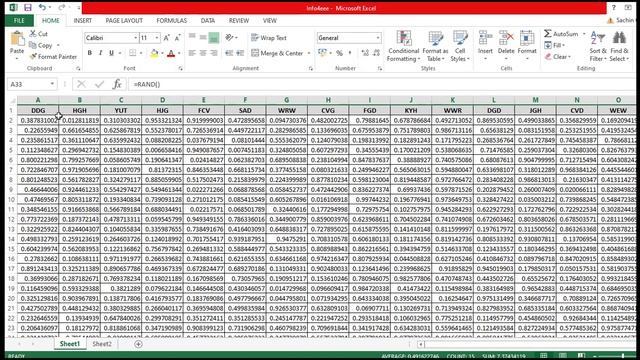This screenshot has width=640, height=360.
Task: Expand the Name Box dropdown arrow
Action: click(x=52, y=84)
